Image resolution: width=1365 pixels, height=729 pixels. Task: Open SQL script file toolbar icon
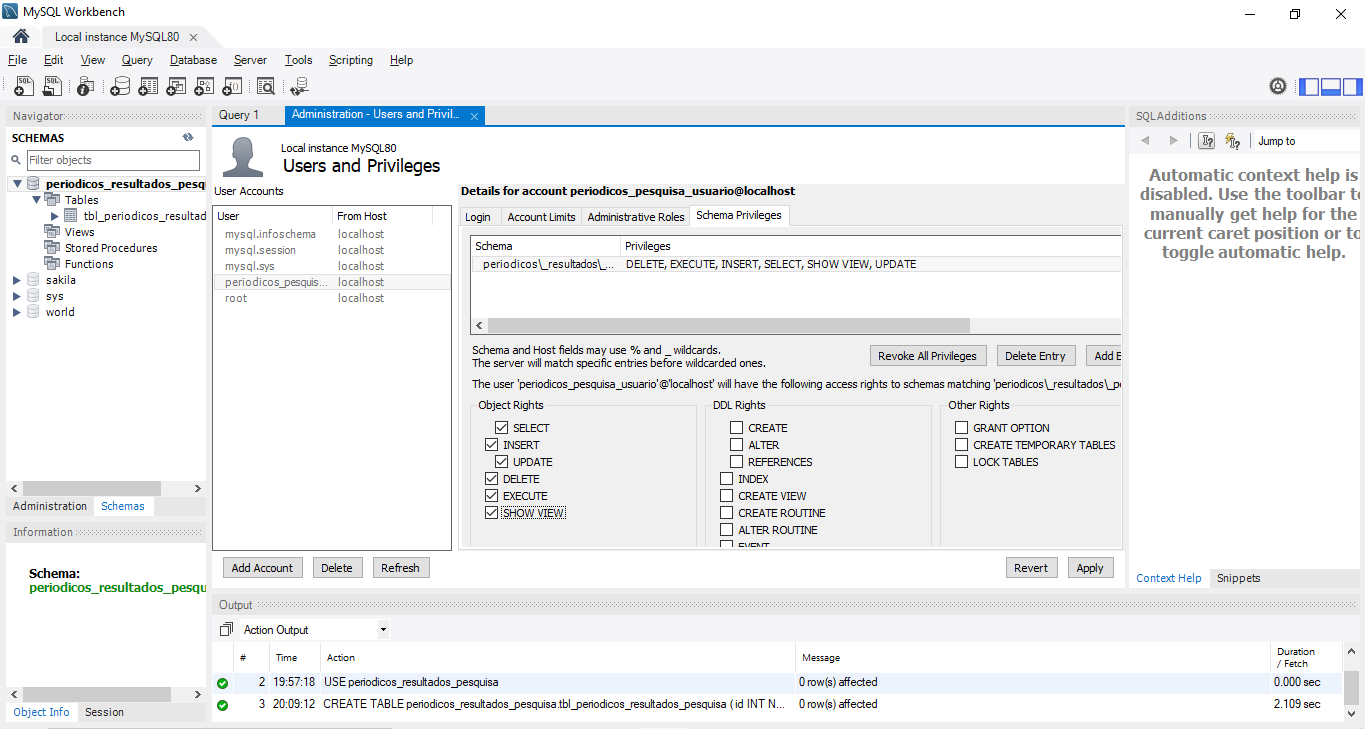point(52,87)
